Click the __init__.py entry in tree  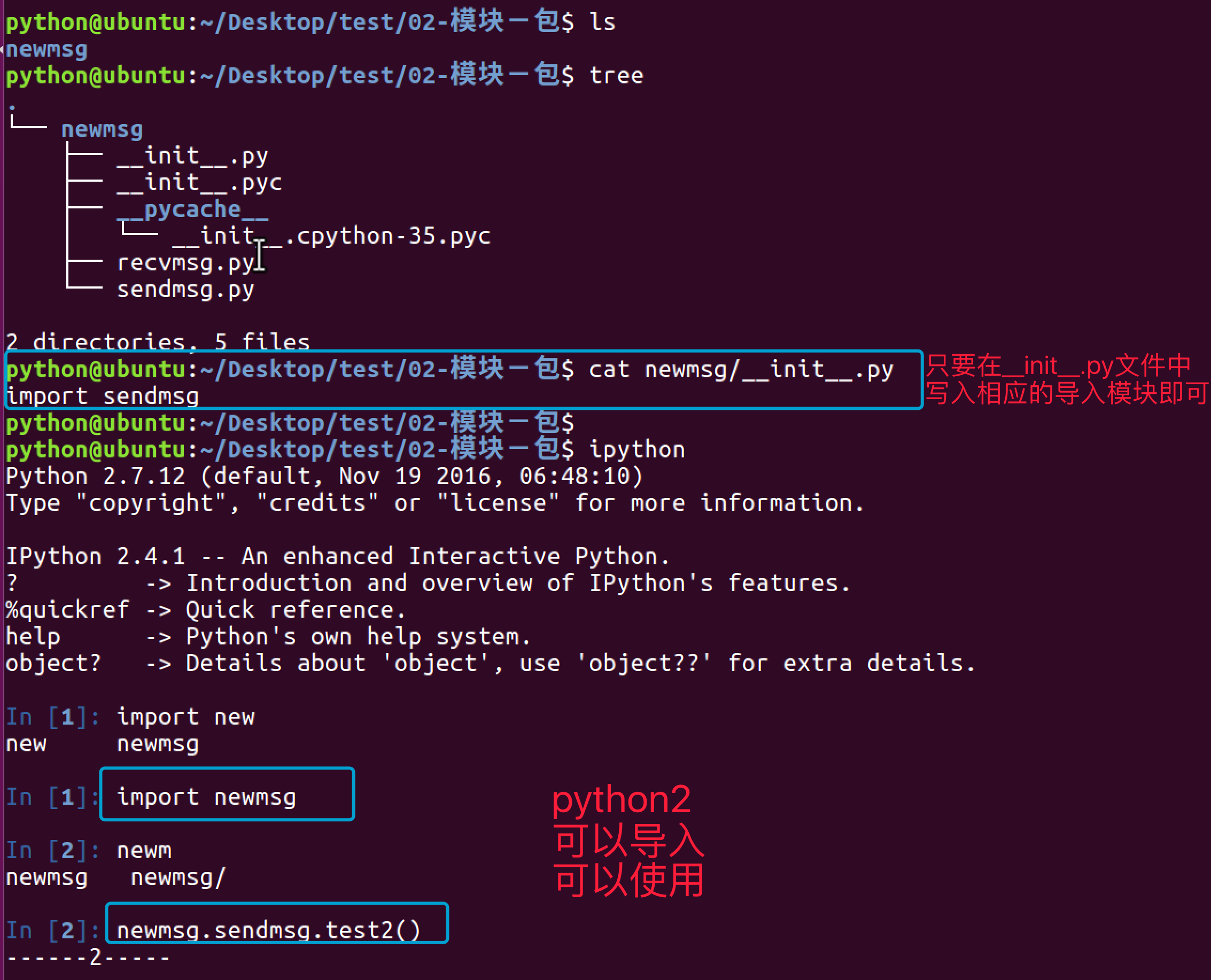tap(192, 157)
